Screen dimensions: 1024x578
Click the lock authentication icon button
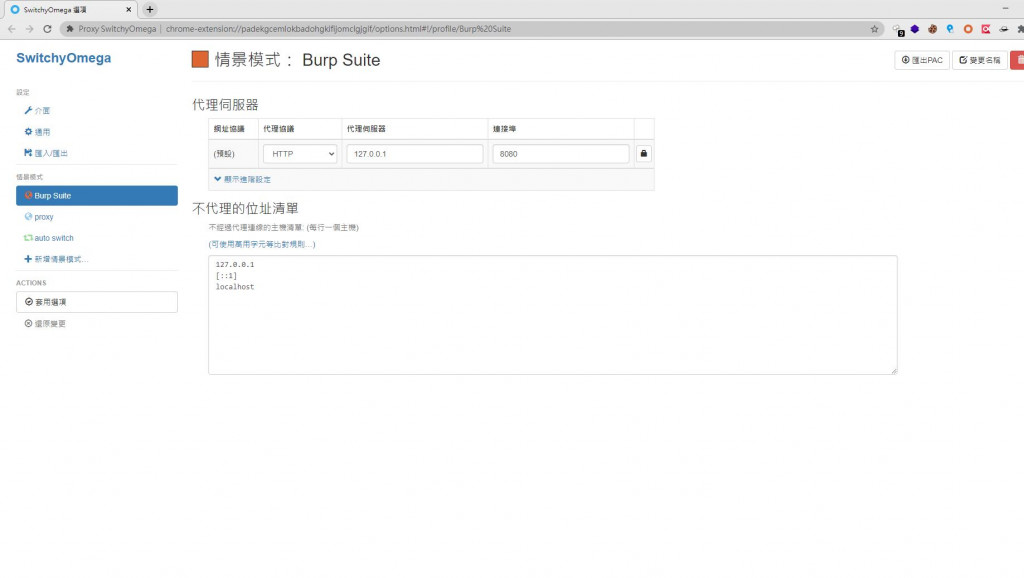click(643, 153)
